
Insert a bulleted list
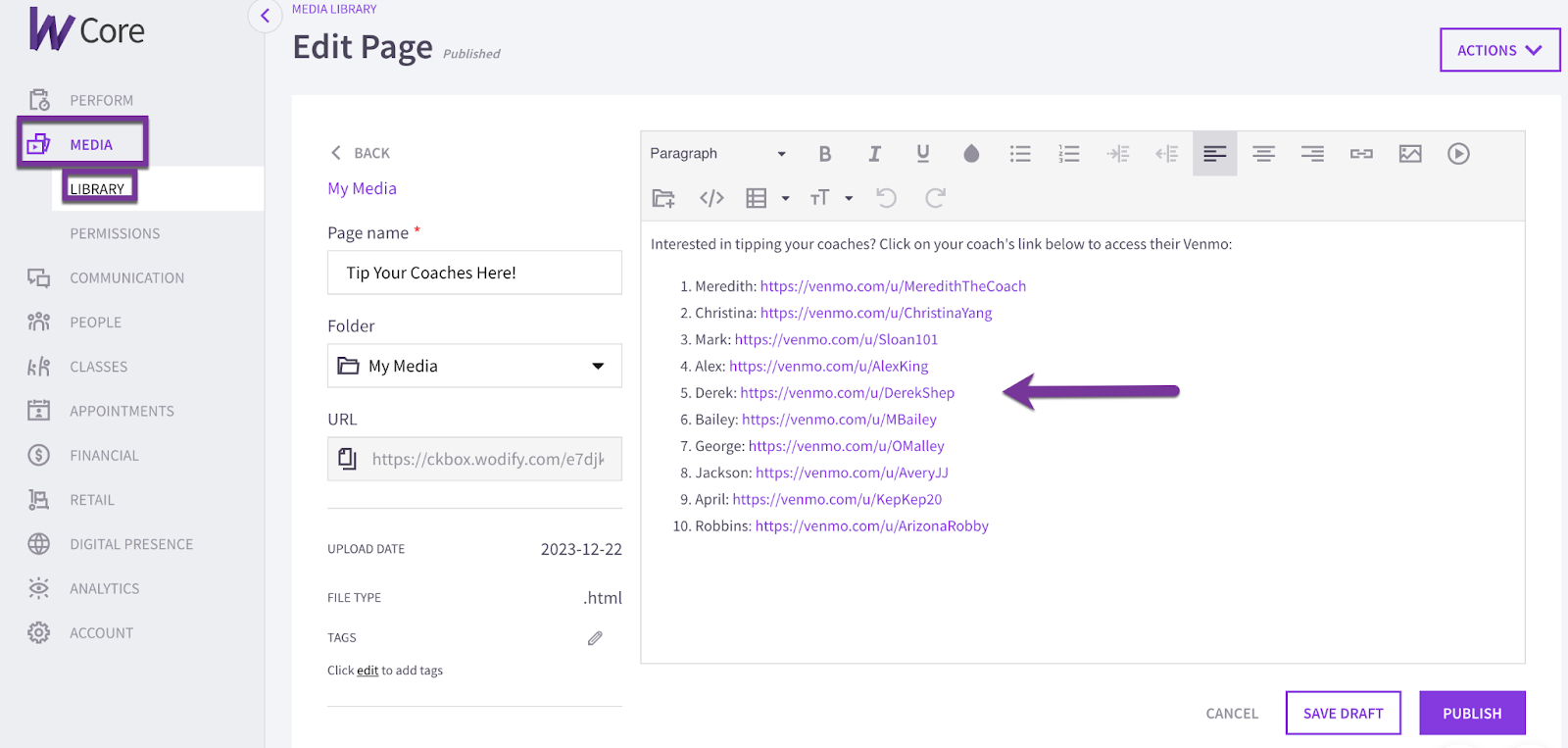tap(1020, 154)
